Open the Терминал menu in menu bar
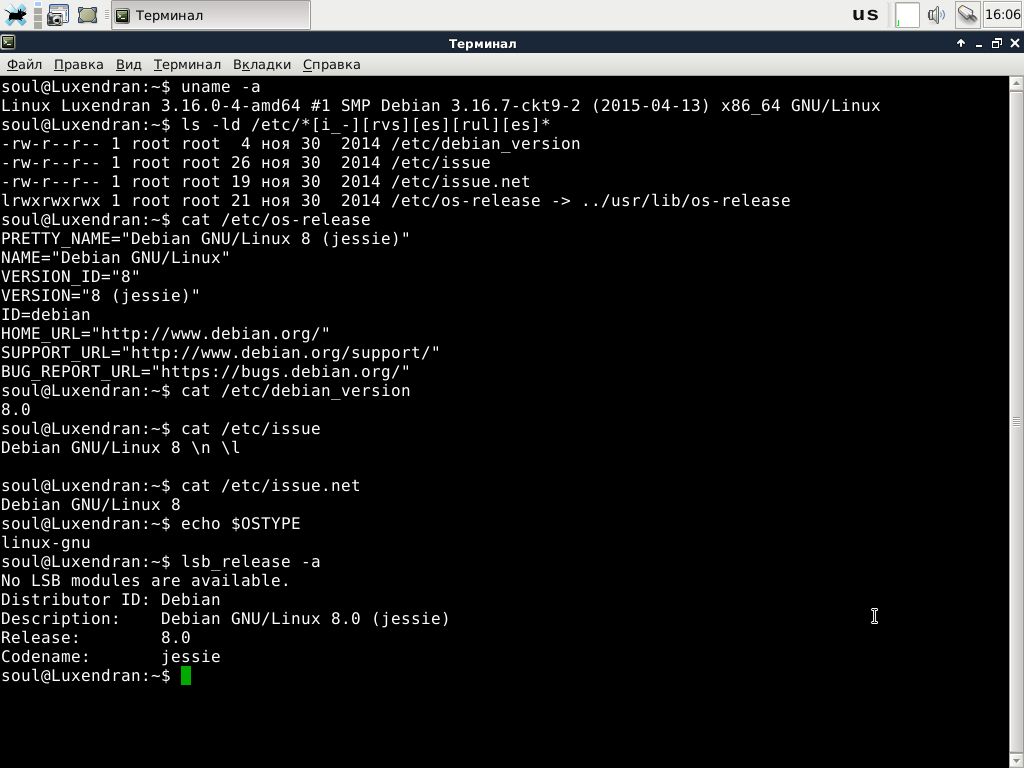 [x=187, y=65]
